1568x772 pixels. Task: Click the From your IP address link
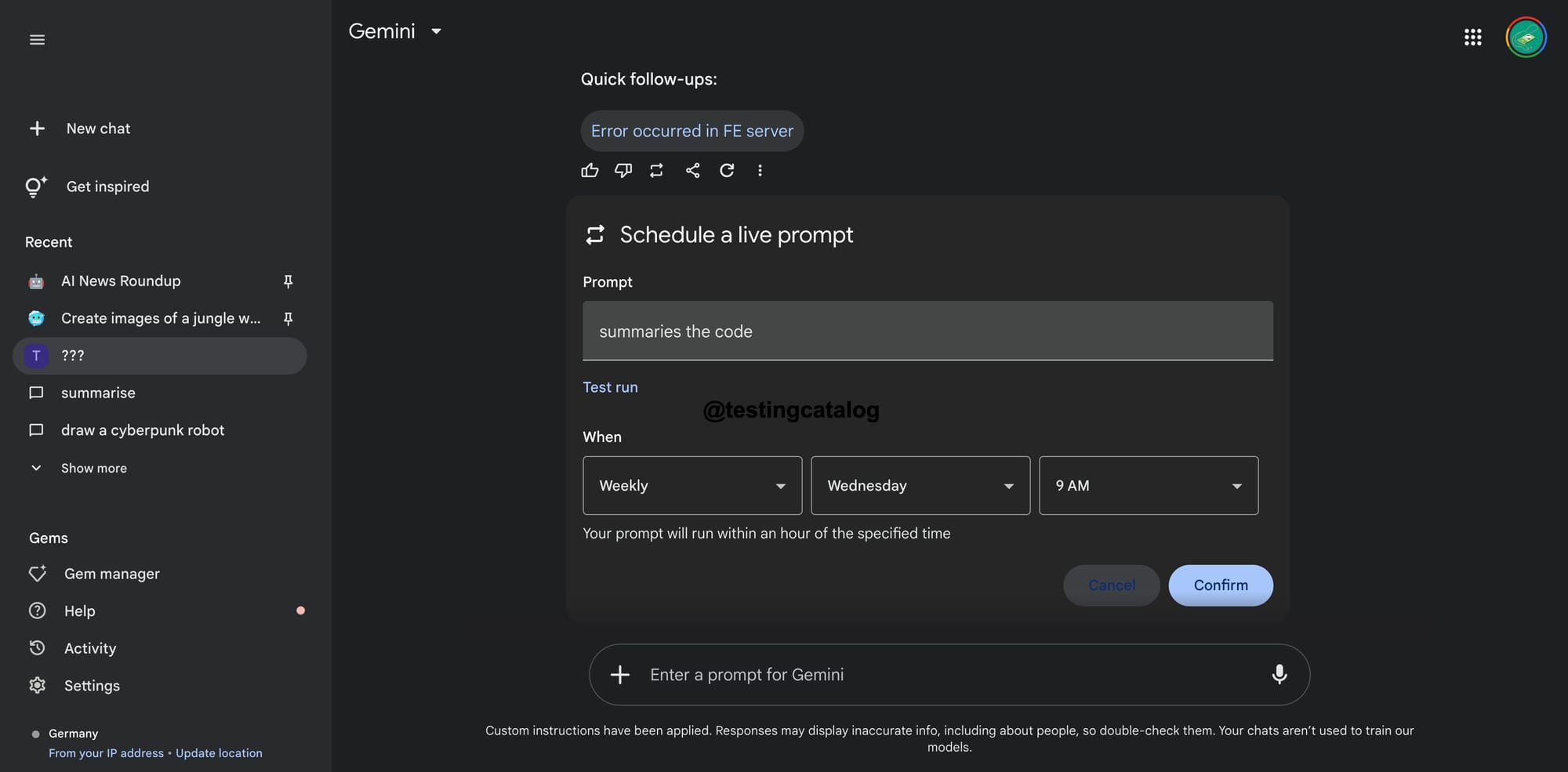(x=106, y=753)
